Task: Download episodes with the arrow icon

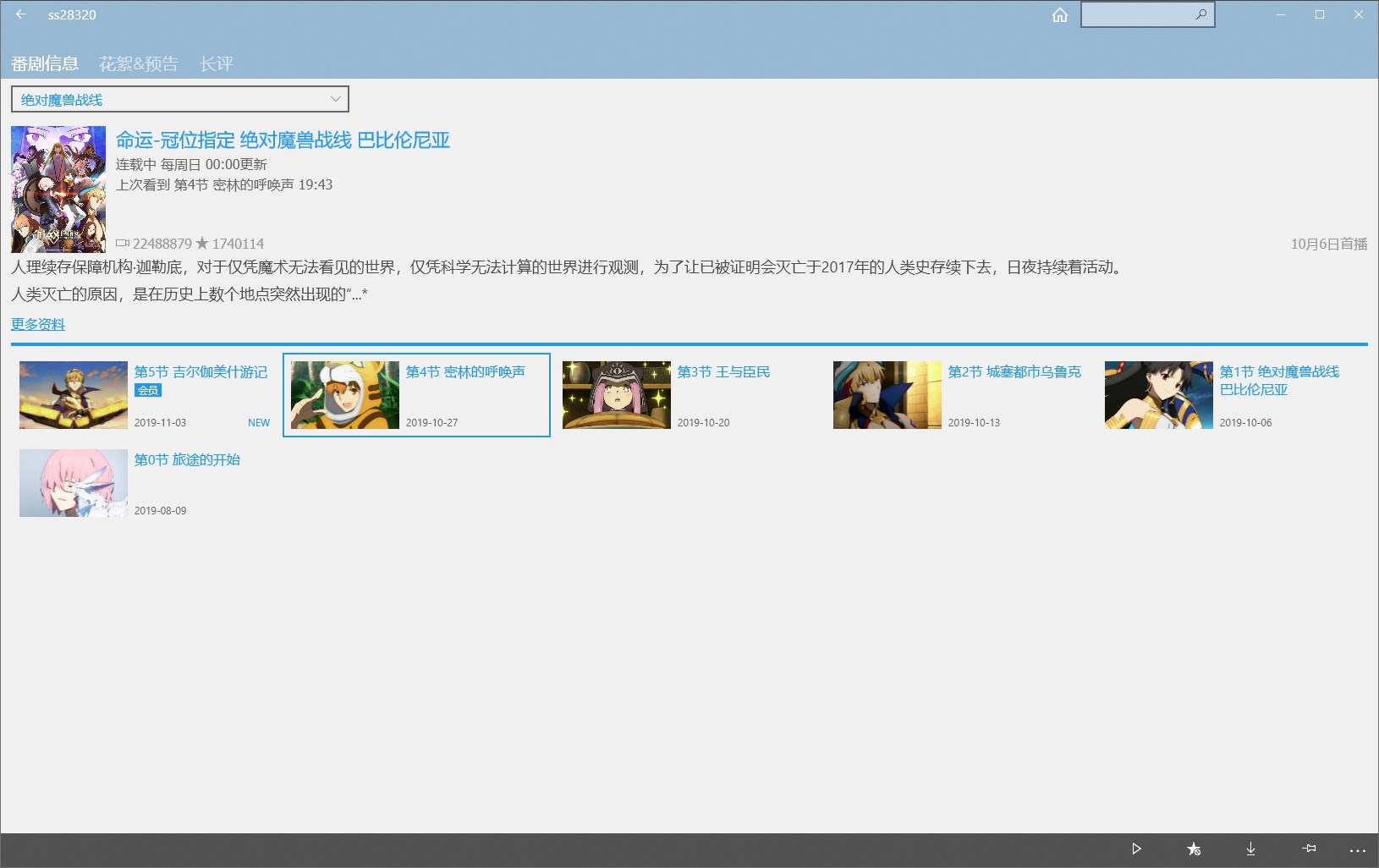Action: (1250, 849)
